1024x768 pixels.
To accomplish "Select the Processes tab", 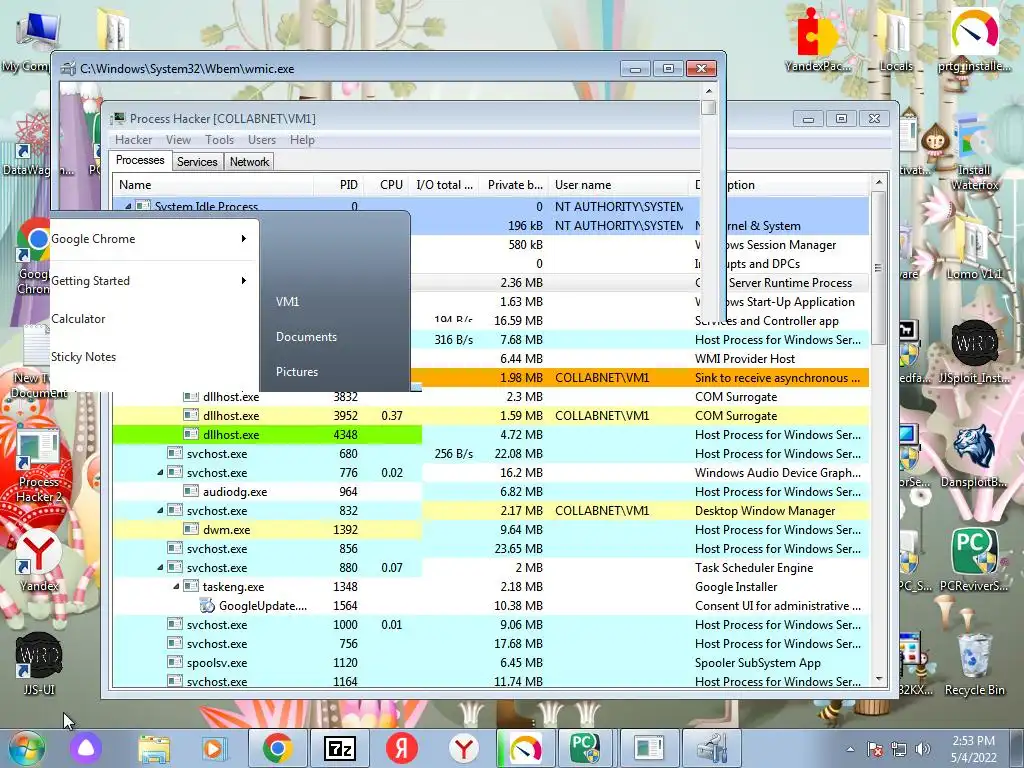I will coord(140,161).
